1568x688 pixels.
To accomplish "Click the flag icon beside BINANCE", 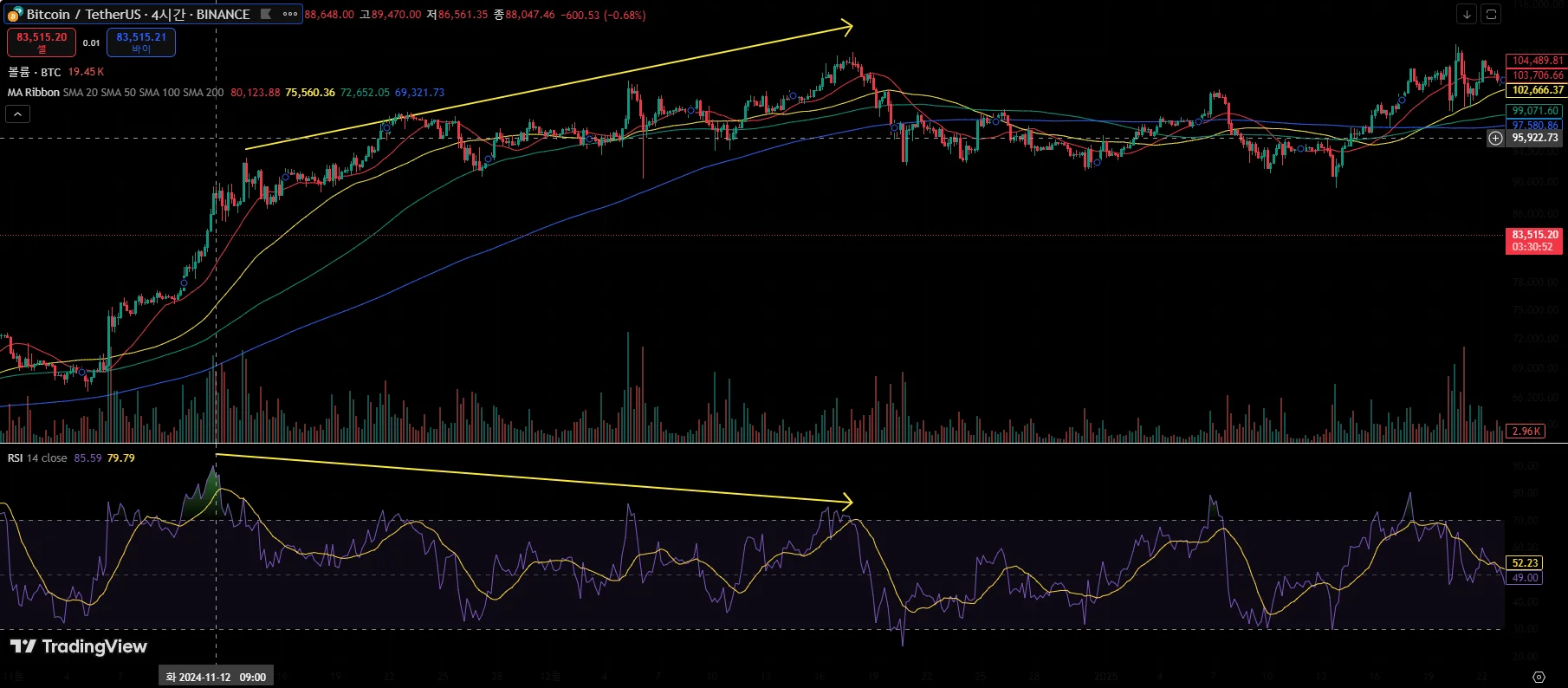I will click(x=266, y=14).
